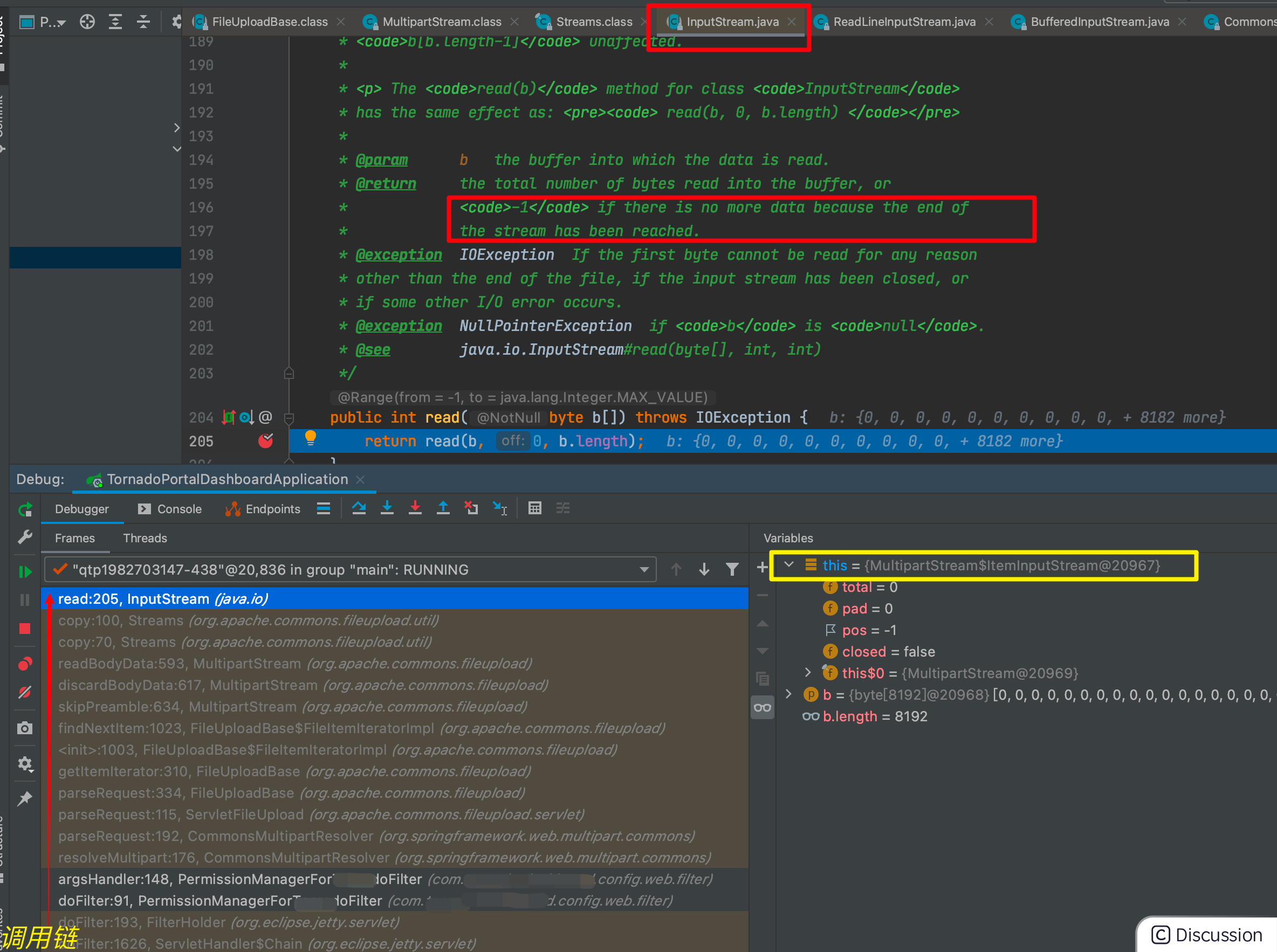
Task: Select previous frame up arrow
Action: point(676,570)
